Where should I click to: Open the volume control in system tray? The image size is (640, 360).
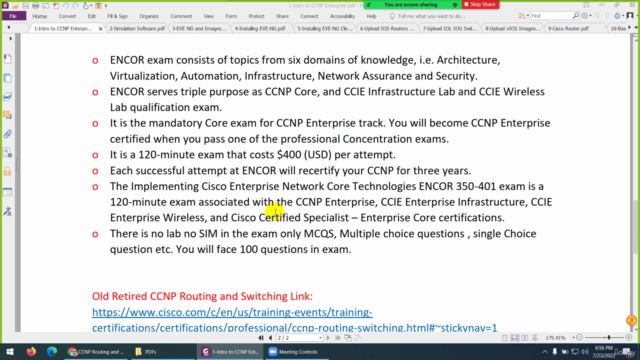[x=584, y=352]
